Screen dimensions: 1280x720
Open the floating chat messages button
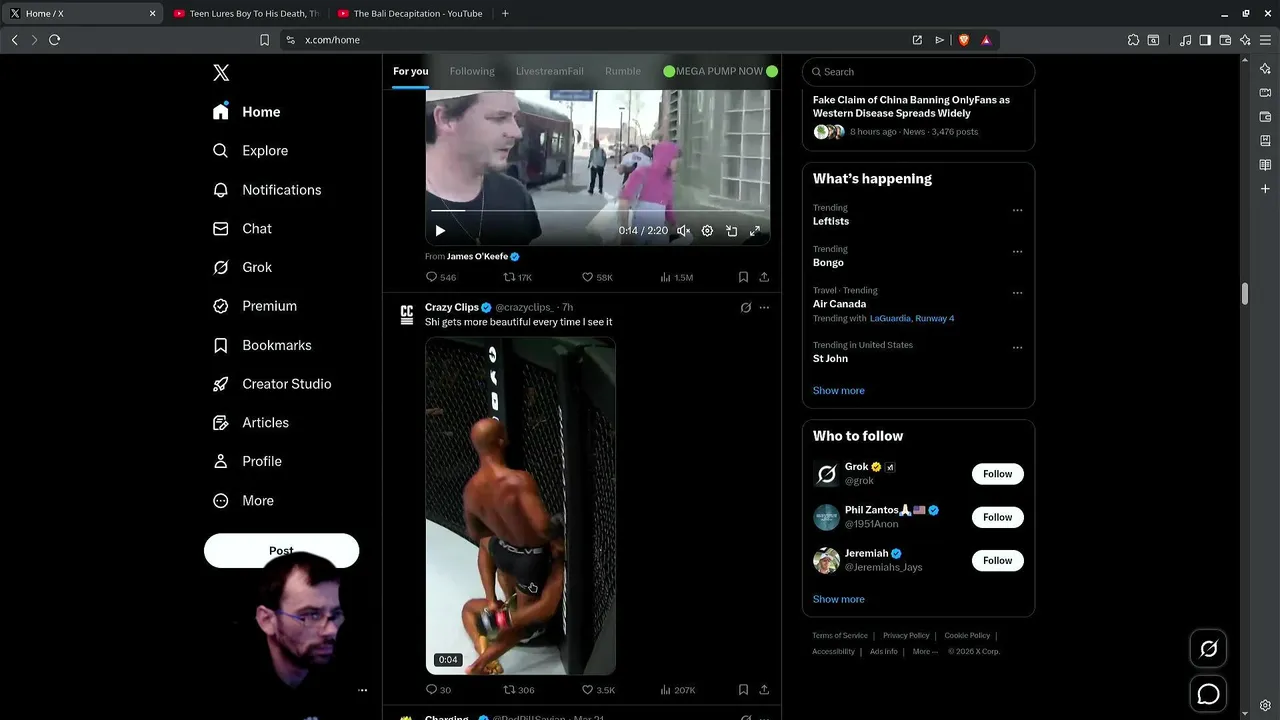[1208, 694]
